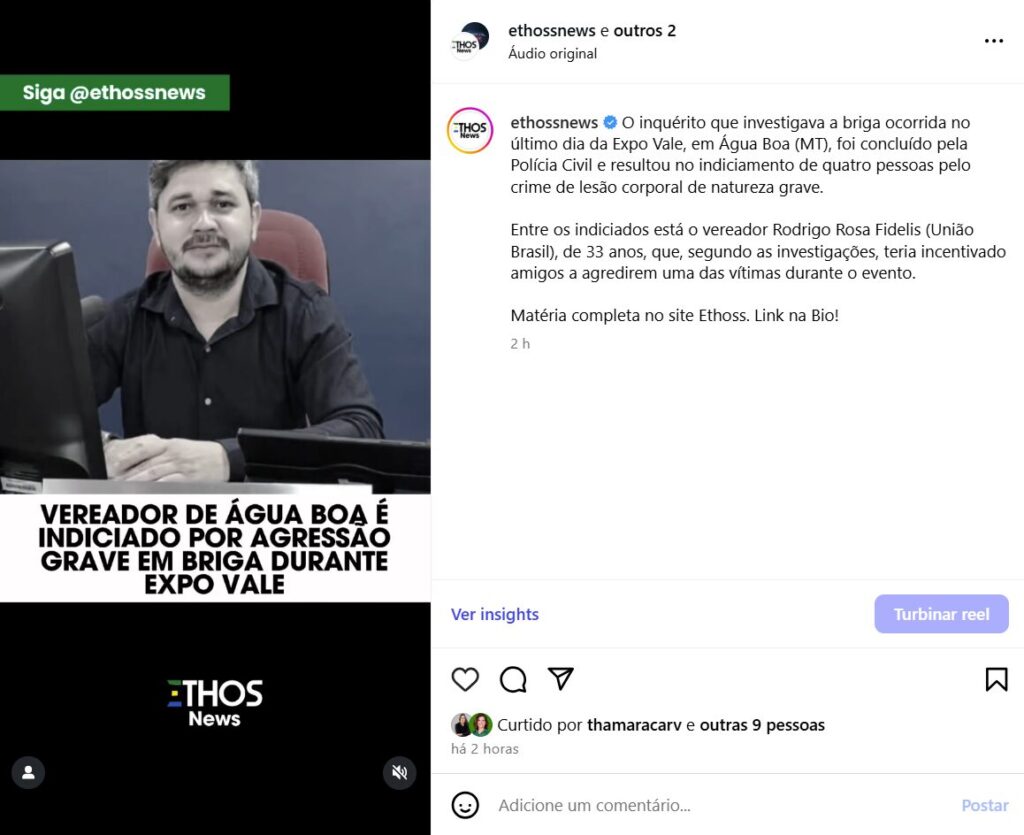Click the 'Postar' comment button
Image resolution: width=1024 pixels, height=835 pixels.
[x=985, y=805]
